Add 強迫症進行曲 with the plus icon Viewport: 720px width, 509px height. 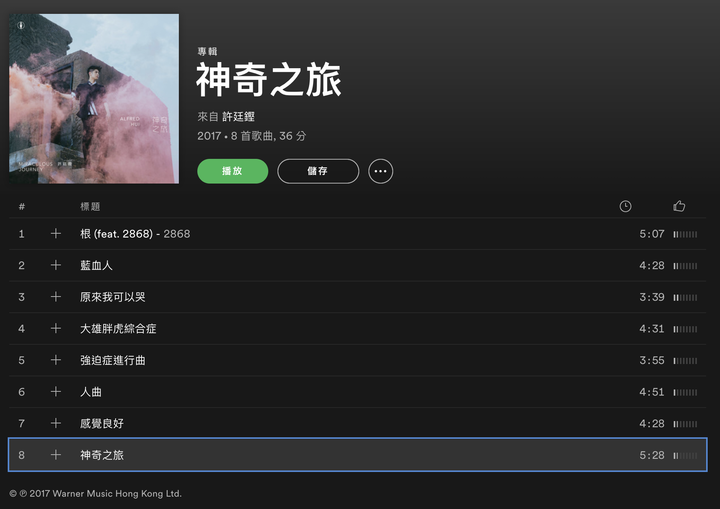[56, 360]
